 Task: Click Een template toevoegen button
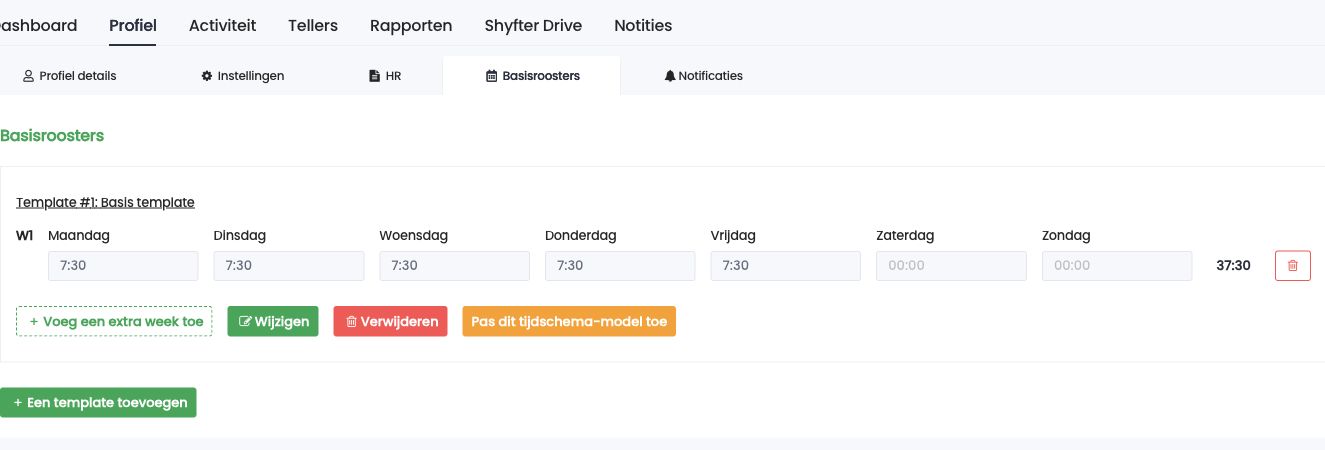98,402
